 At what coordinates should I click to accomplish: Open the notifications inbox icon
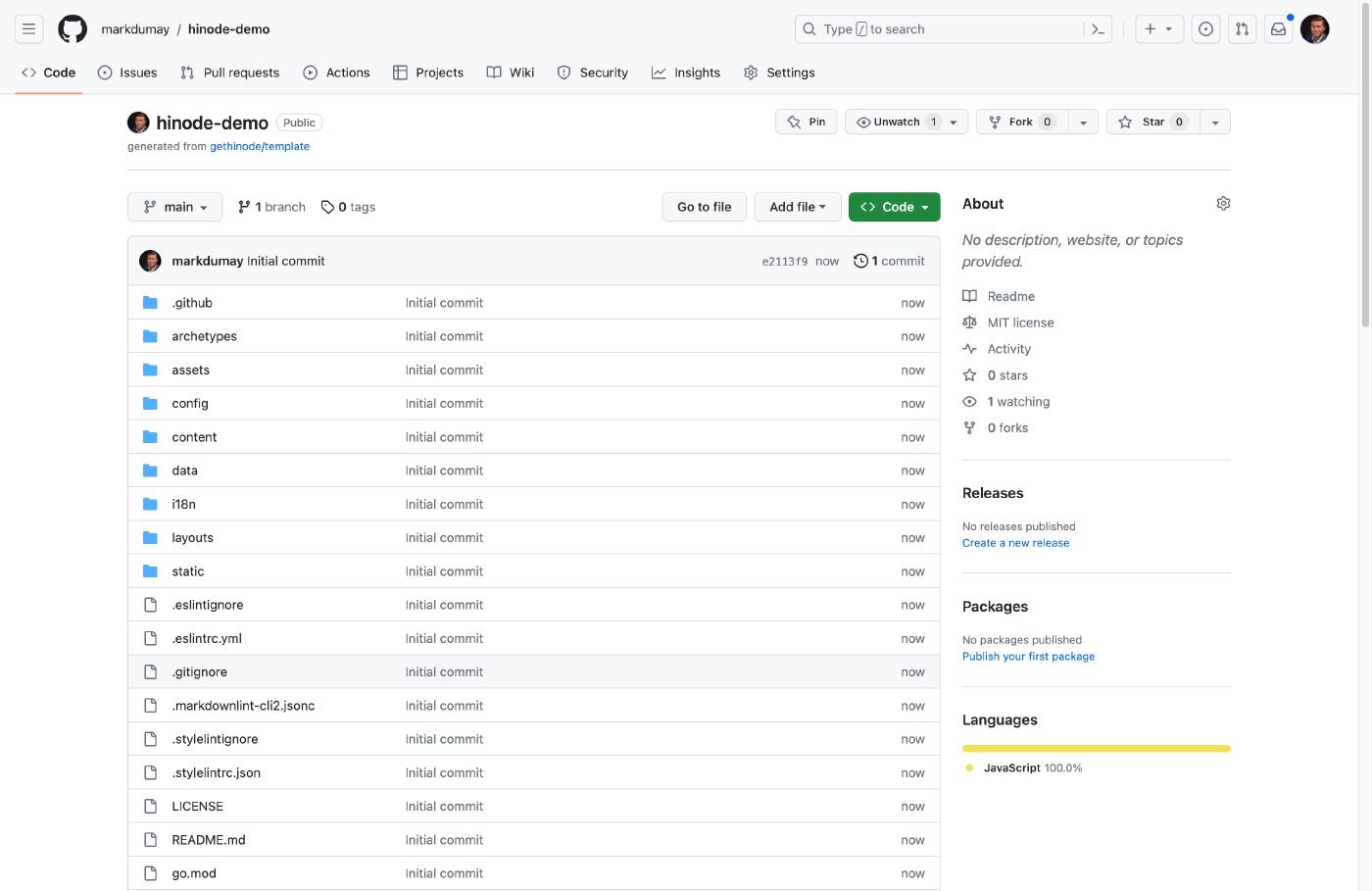click(1278, 29)
